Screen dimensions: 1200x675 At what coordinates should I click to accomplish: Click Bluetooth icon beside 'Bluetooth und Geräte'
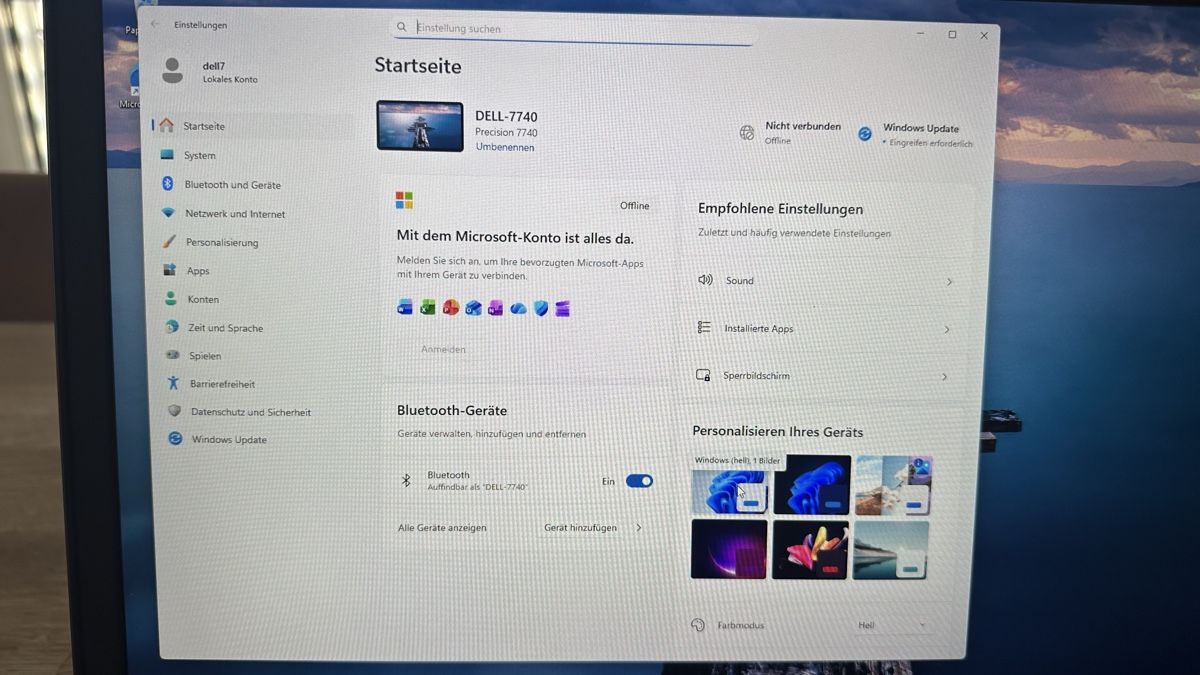pos(168,184)
